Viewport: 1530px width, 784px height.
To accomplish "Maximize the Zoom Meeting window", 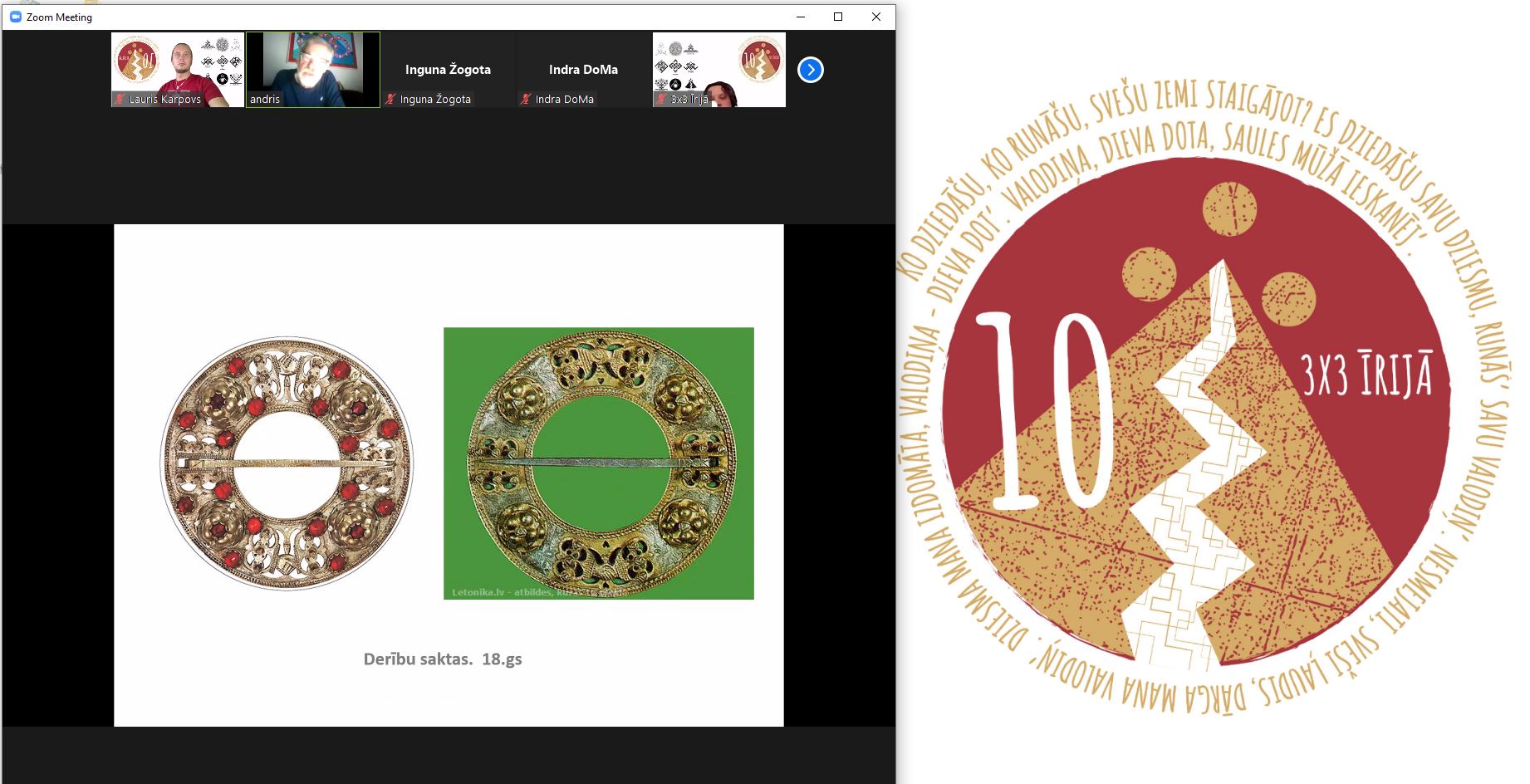I will click(x=838, y=17).
